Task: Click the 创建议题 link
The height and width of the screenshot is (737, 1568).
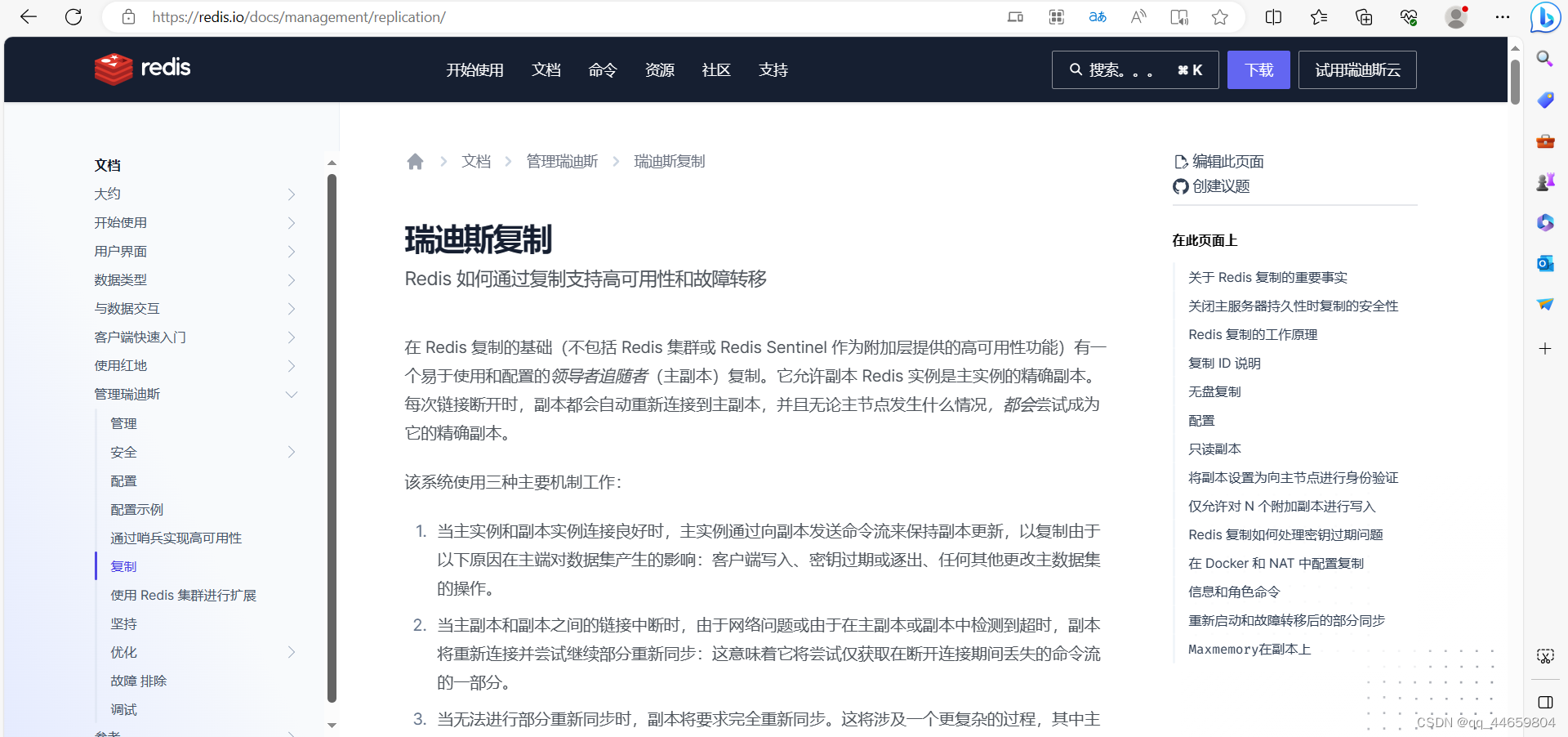Action: pyautogui.click(x=1212, y=186)
